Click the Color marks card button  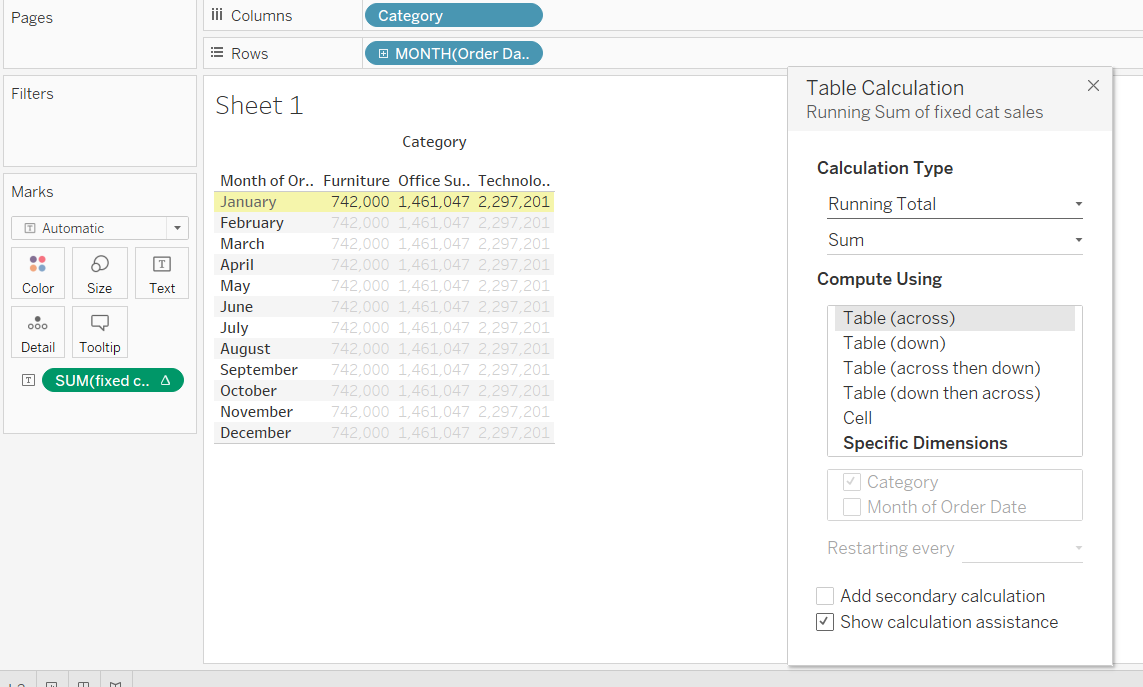pos(38,273)
